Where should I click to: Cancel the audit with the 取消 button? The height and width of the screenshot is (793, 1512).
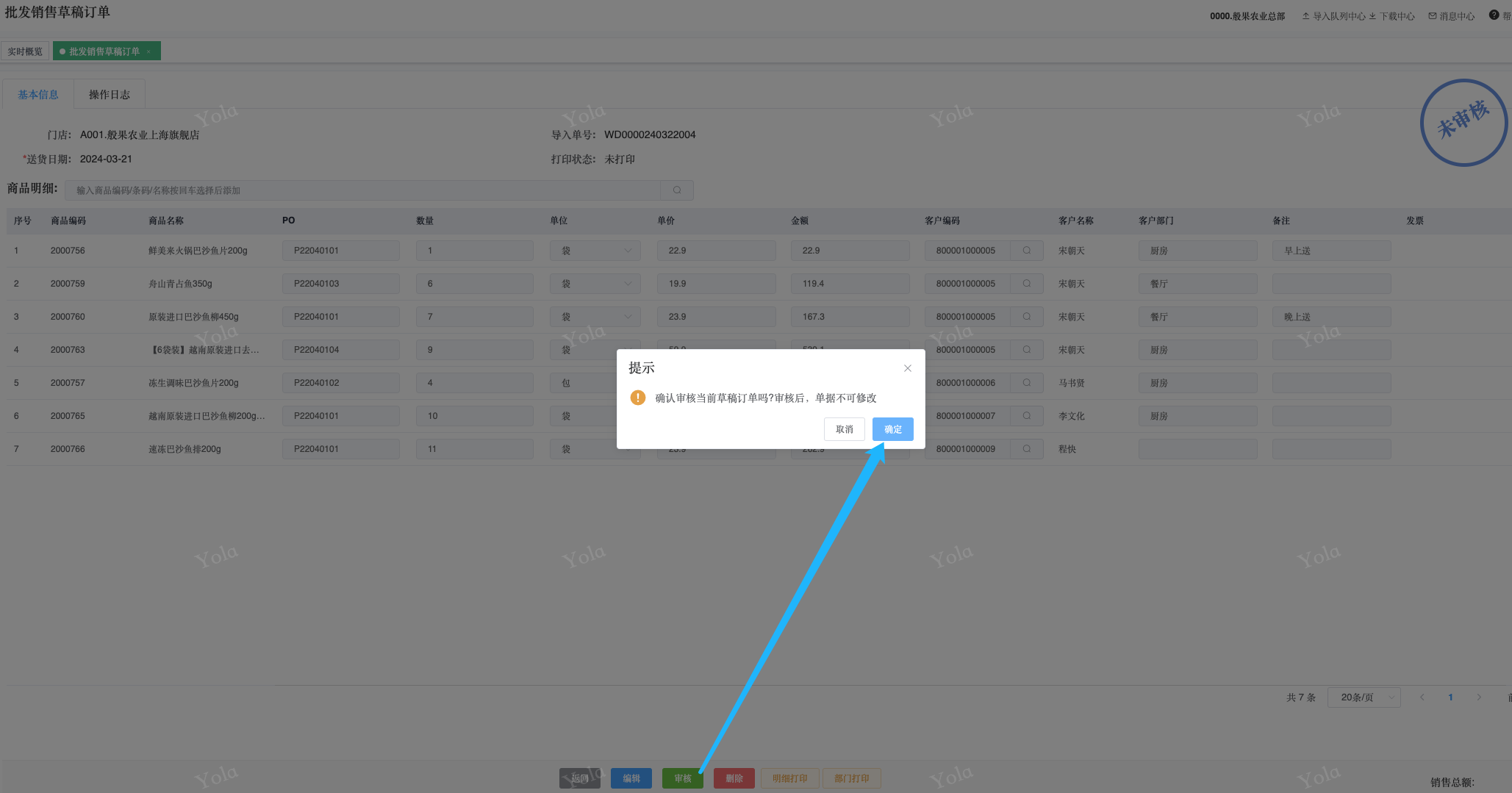pos(845,429)
